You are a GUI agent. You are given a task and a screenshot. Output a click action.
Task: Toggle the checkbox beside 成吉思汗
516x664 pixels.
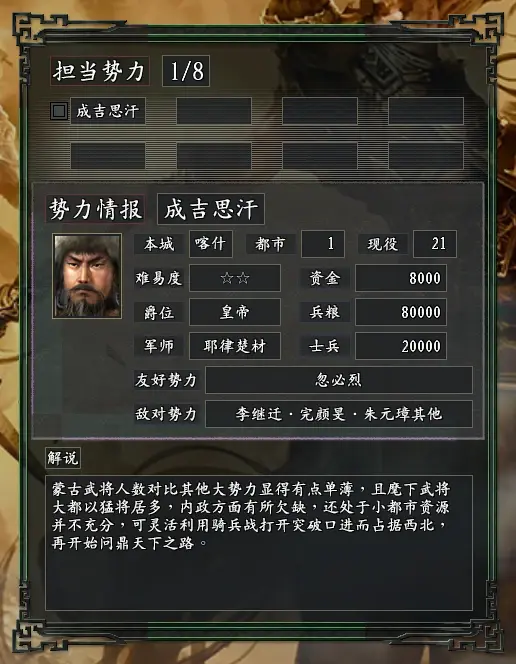pos(58,111)
